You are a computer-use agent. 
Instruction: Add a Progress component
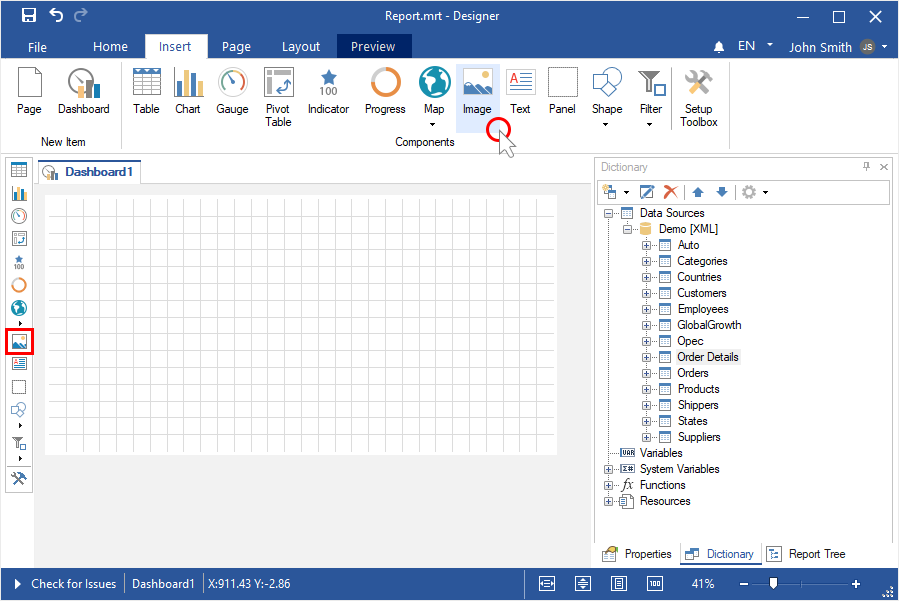(385, 92)
